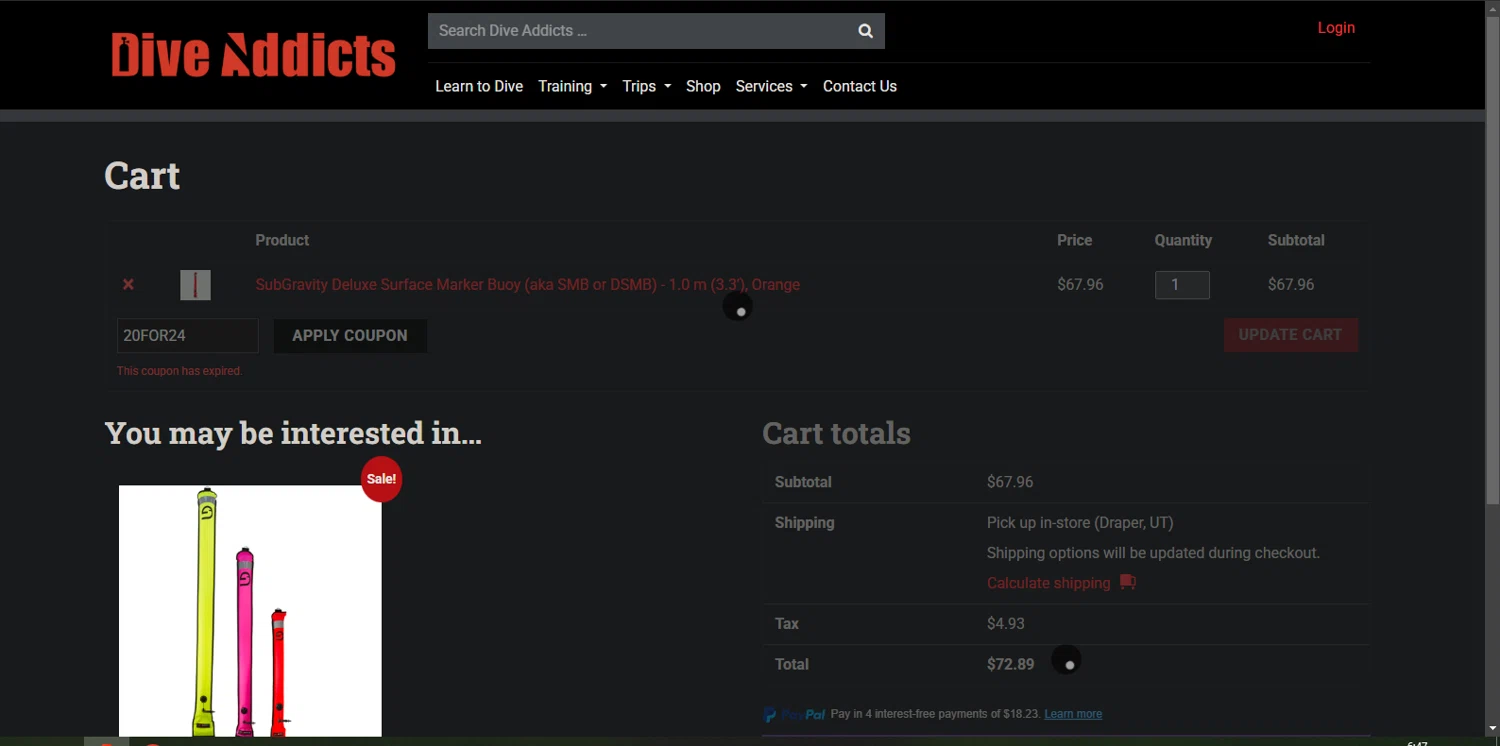Click the search magnifier icon

click(865, 31)
